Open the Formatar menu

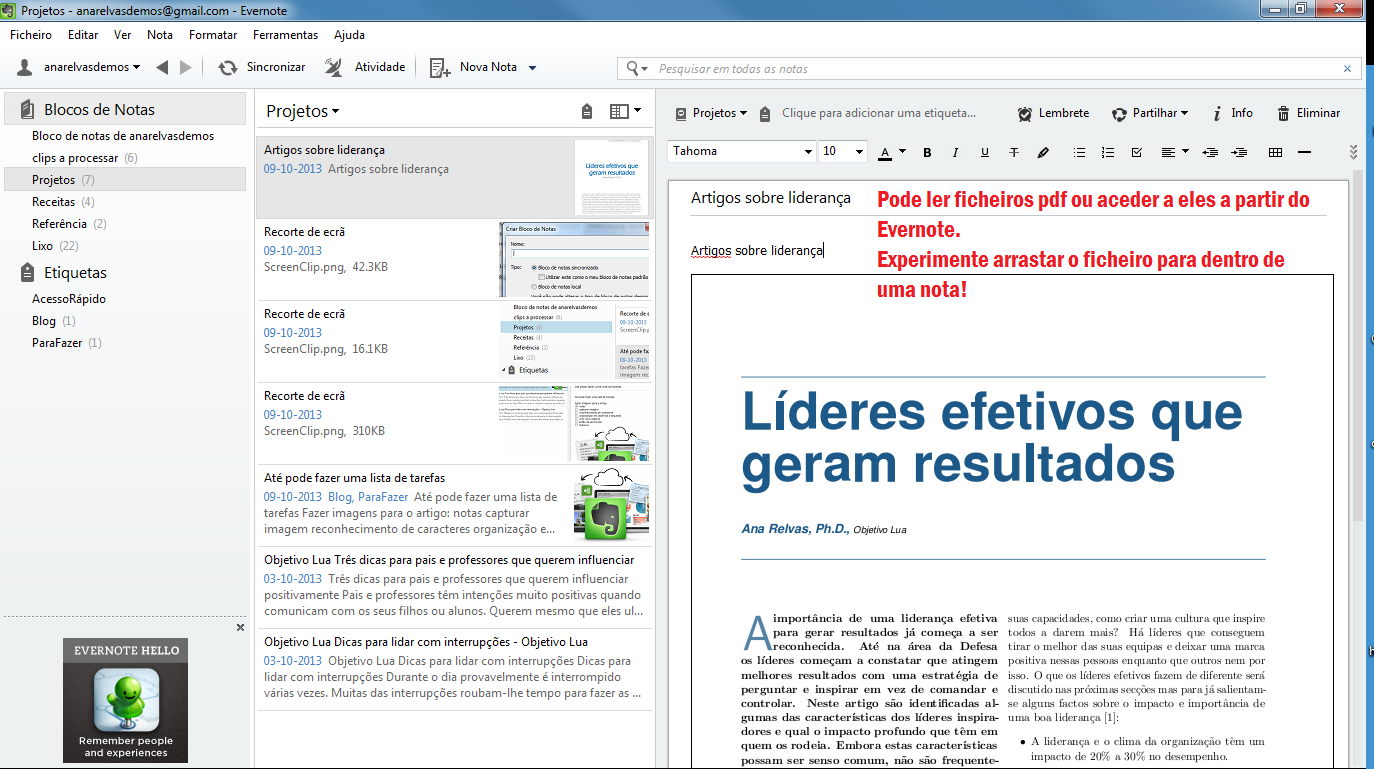[213, 35]
